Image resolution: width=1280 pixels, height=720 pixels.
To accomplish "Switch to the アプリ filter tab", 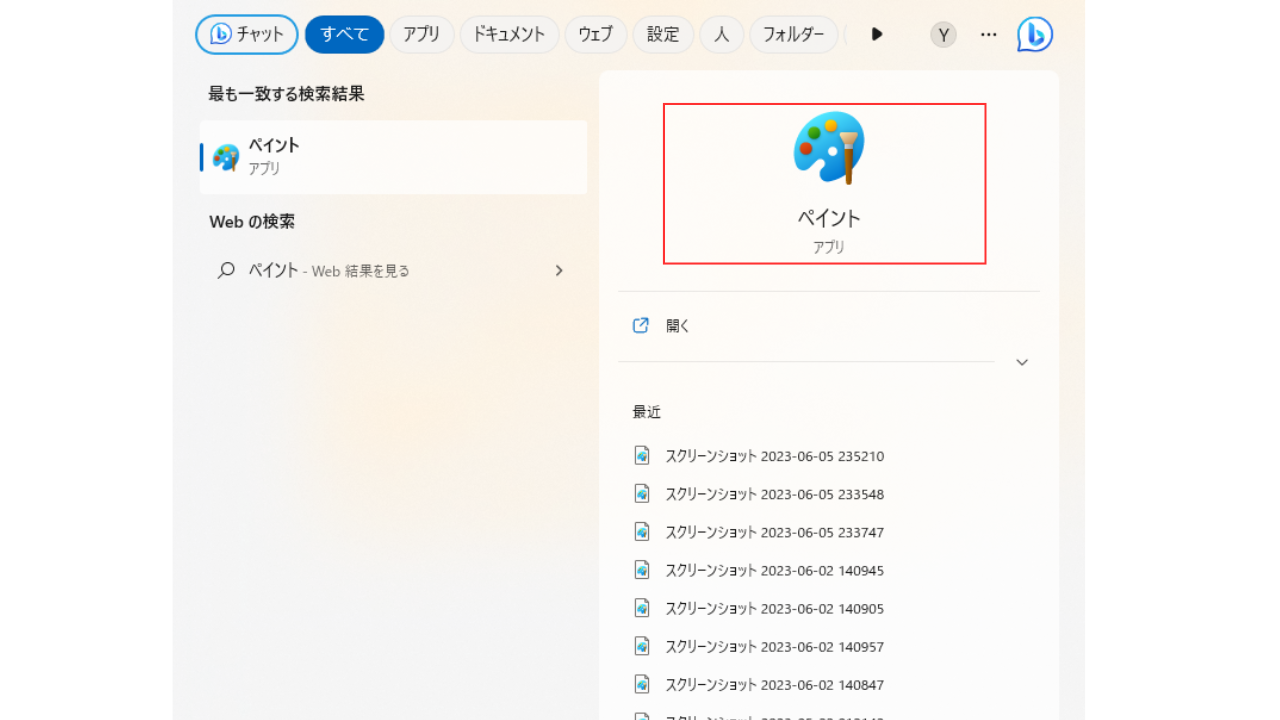I will pos(422,34).
